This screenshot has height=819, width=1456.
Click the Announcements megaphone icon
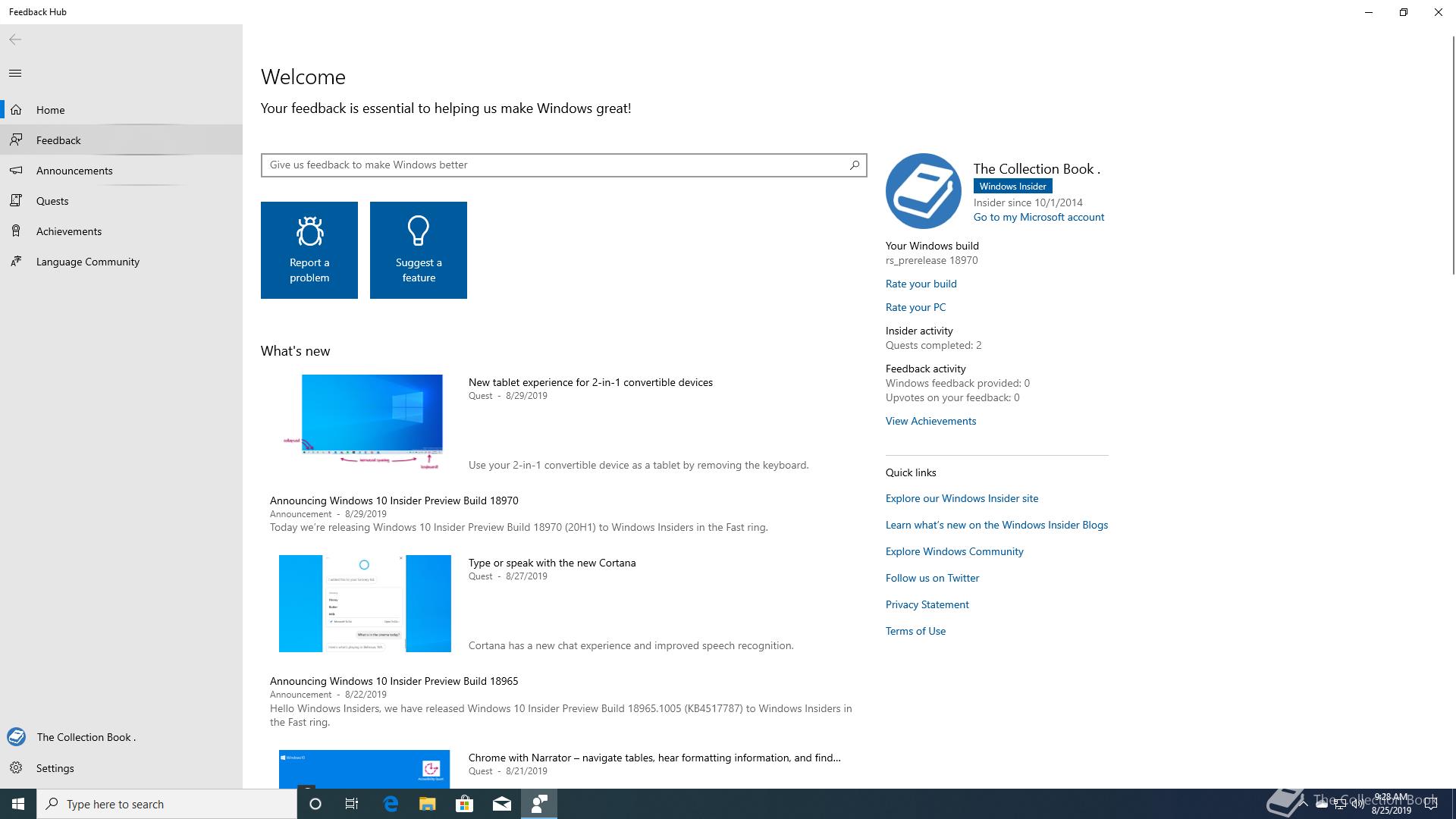pos(16,171)
